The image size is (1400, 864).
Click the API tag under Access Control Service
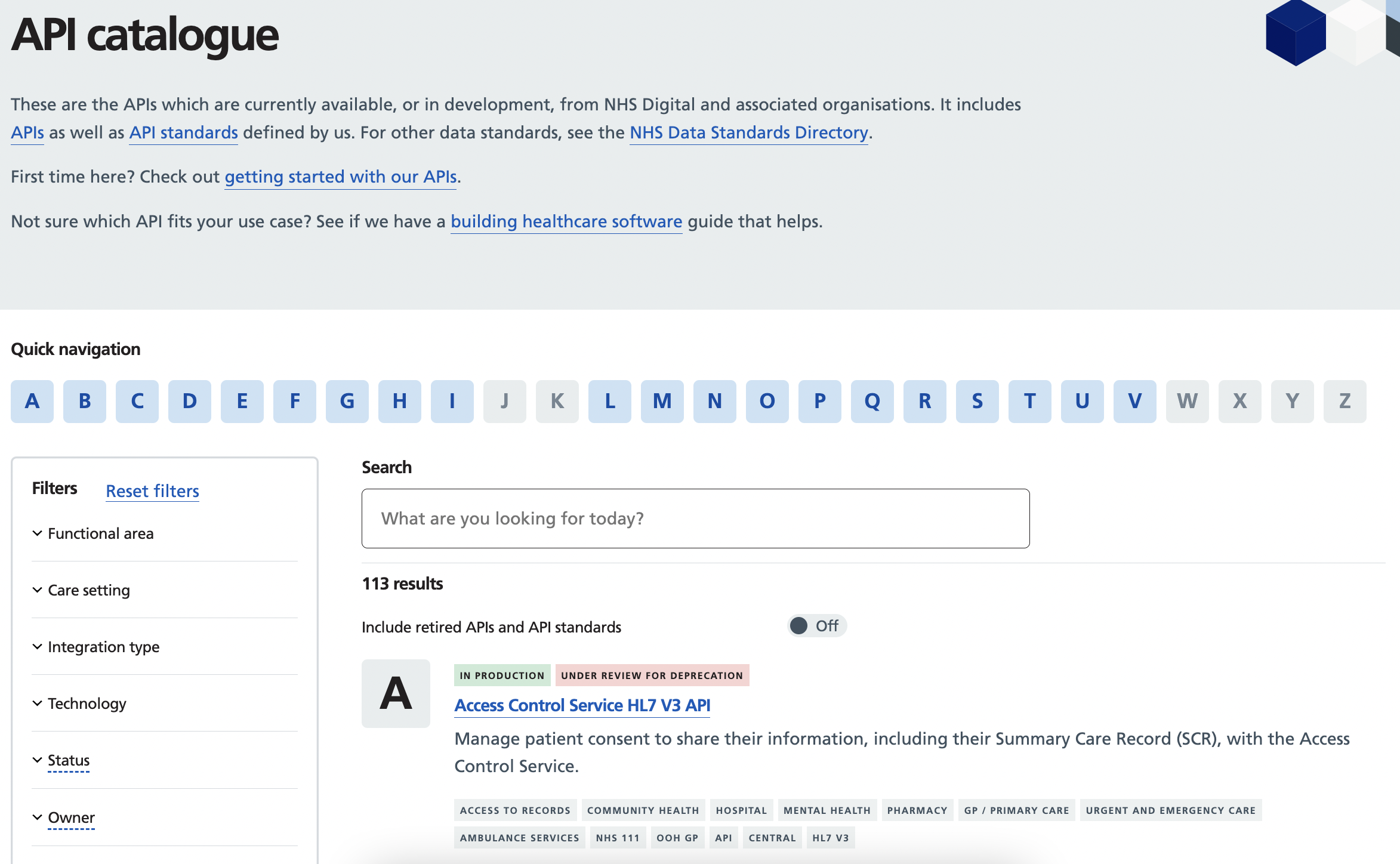(724, 838)
